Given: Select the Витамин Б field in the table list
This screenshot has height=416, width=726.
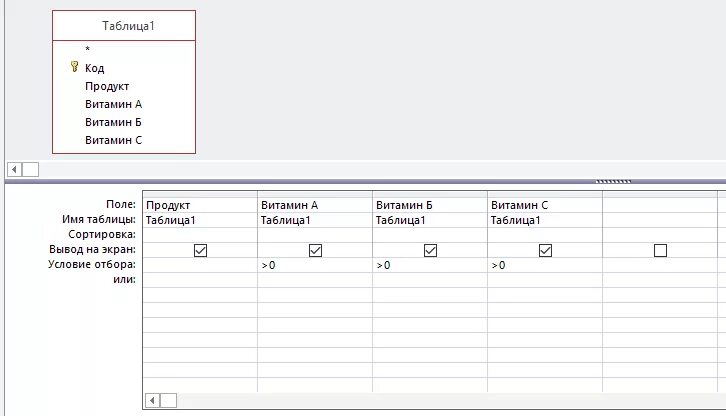Looking at the screenshot, I should point(113,122).
